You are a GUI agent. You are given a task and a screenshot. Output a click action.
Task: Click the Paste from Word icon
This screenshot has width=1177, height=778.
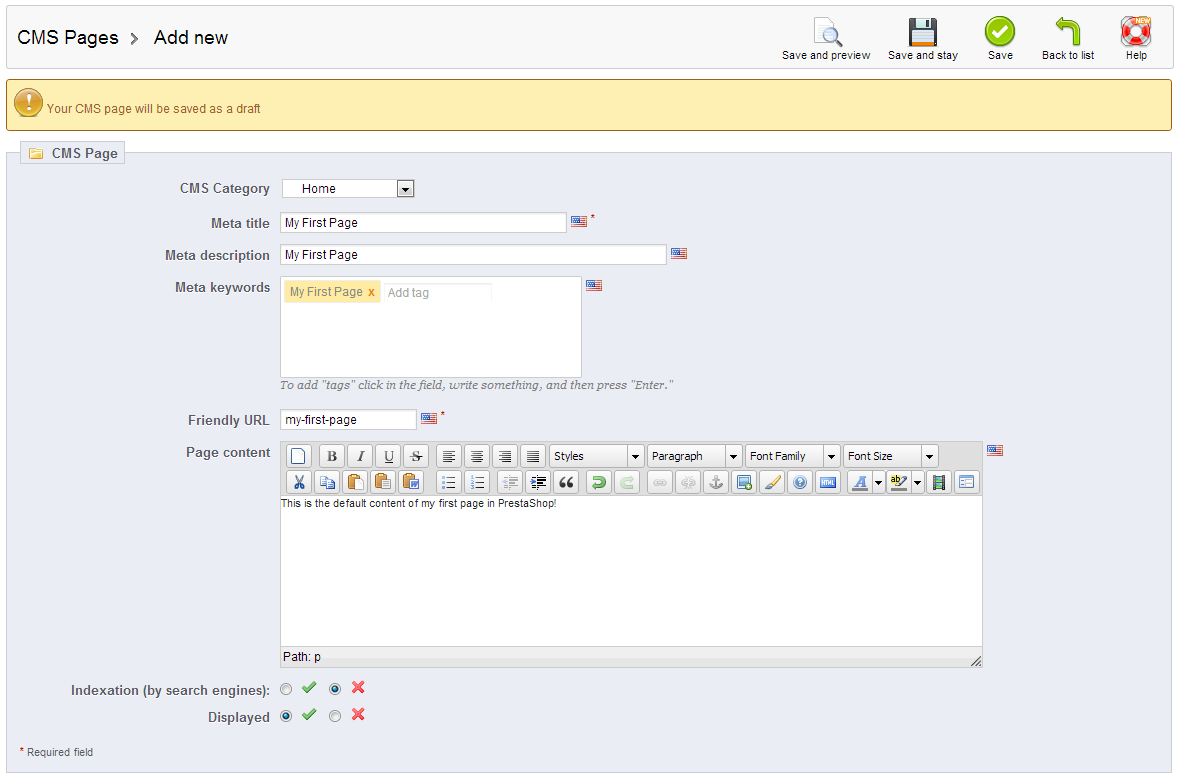[411, 481]
